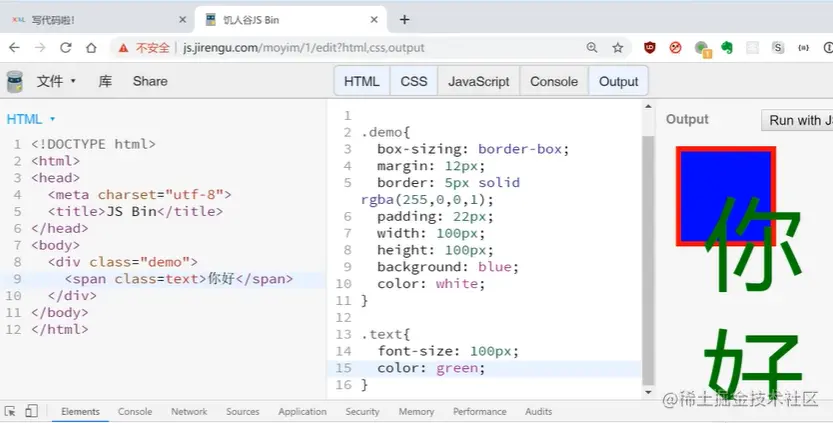Bookmark page with the star icon
833x423 pixels.
(617, 48)
